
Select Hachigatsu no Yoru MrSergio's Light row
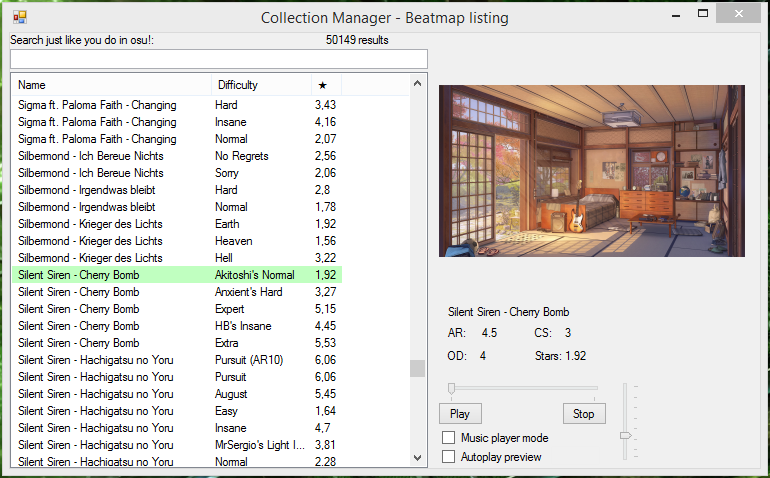(x=177, y=445)
